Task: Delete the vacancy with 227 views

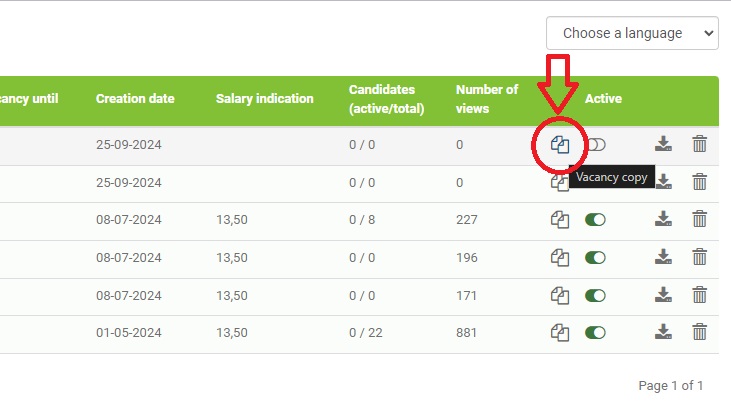Action: click(x=700, y=219)
